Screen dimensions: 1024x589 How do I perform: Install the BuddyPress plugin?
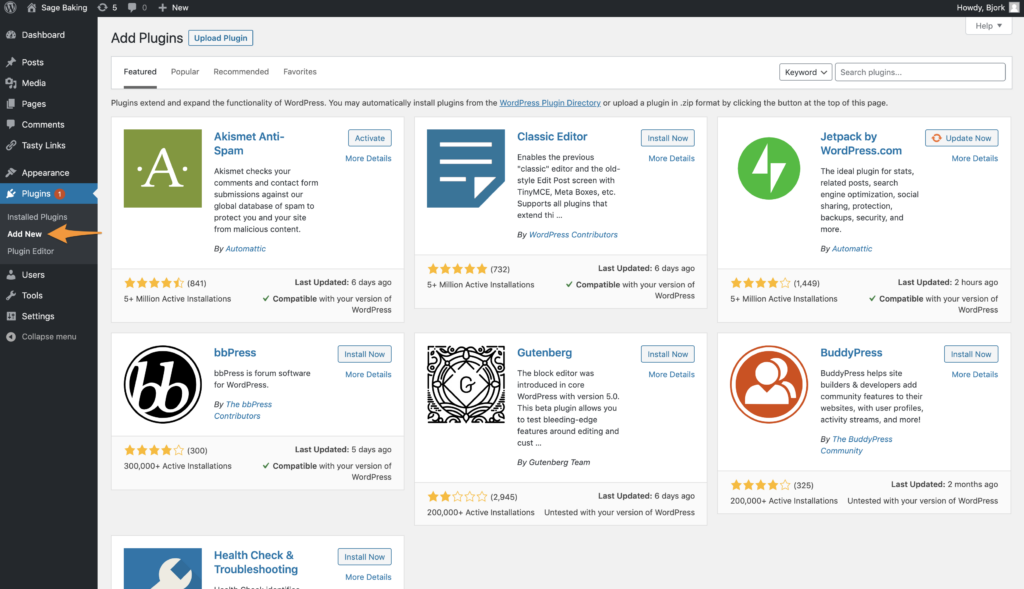970,354
